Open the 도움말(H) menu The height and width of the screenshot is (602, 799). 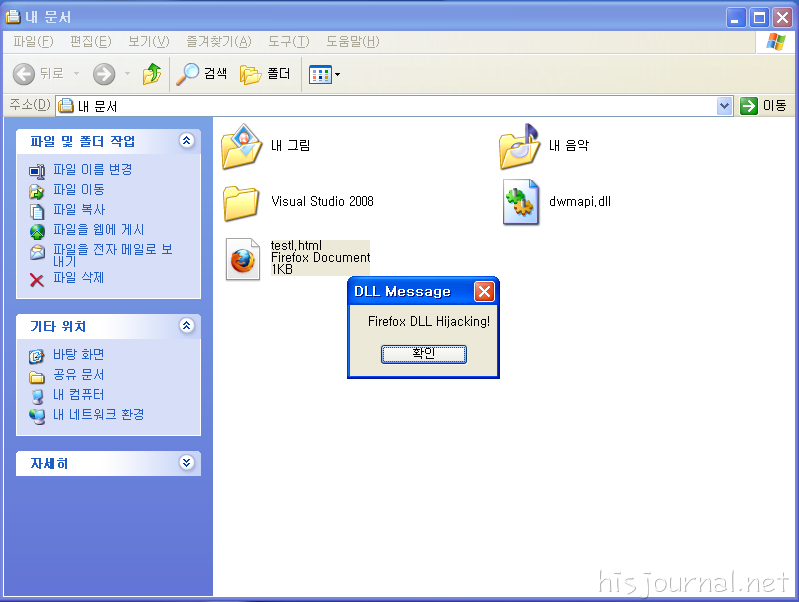pos(353,42)
